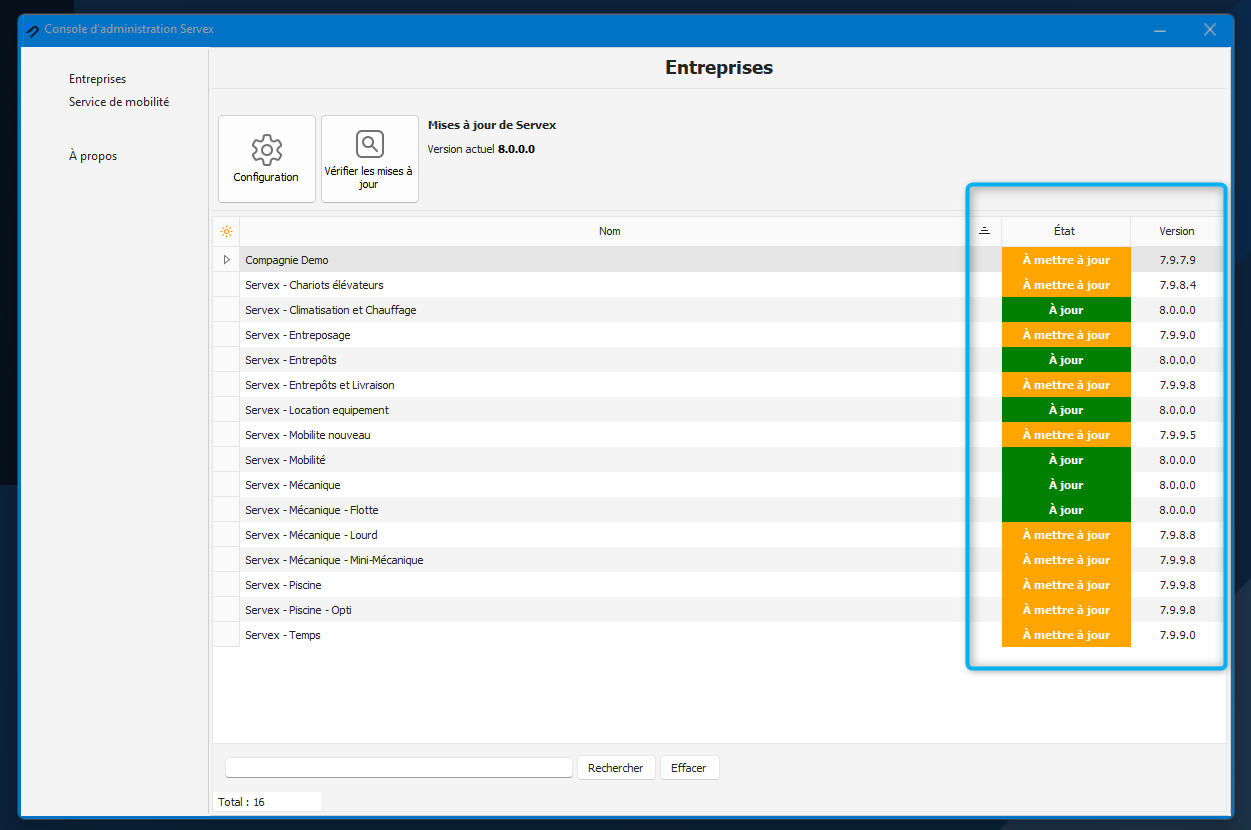Minimize the Servex console window
Viewport: 1251px width, 830px height.
[1160, 30]
